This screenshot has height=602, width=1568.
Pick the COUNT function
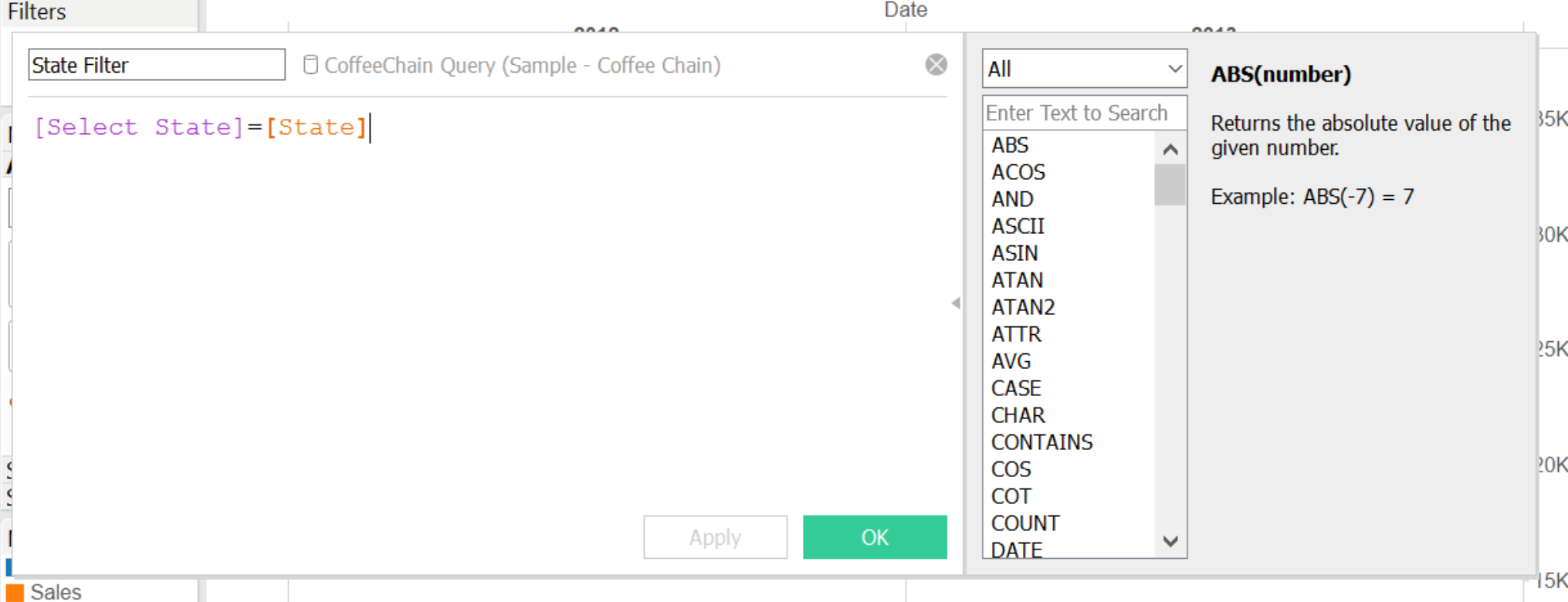pos(1024,523)
